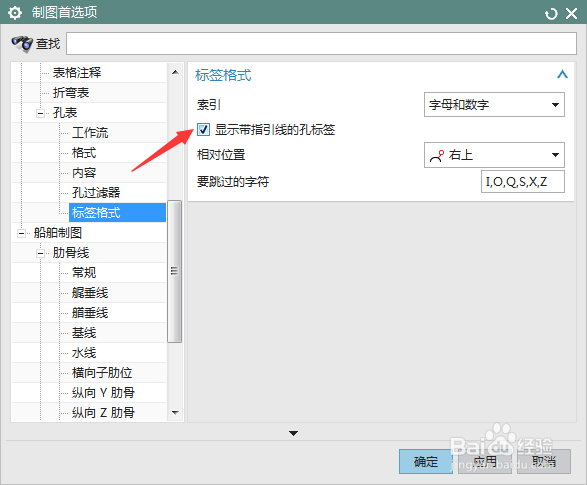Image resolution: width=587 pixels, height=485 pixels.
Task: Open 格式 under 孔表
Action: click(x=84, y=153)
